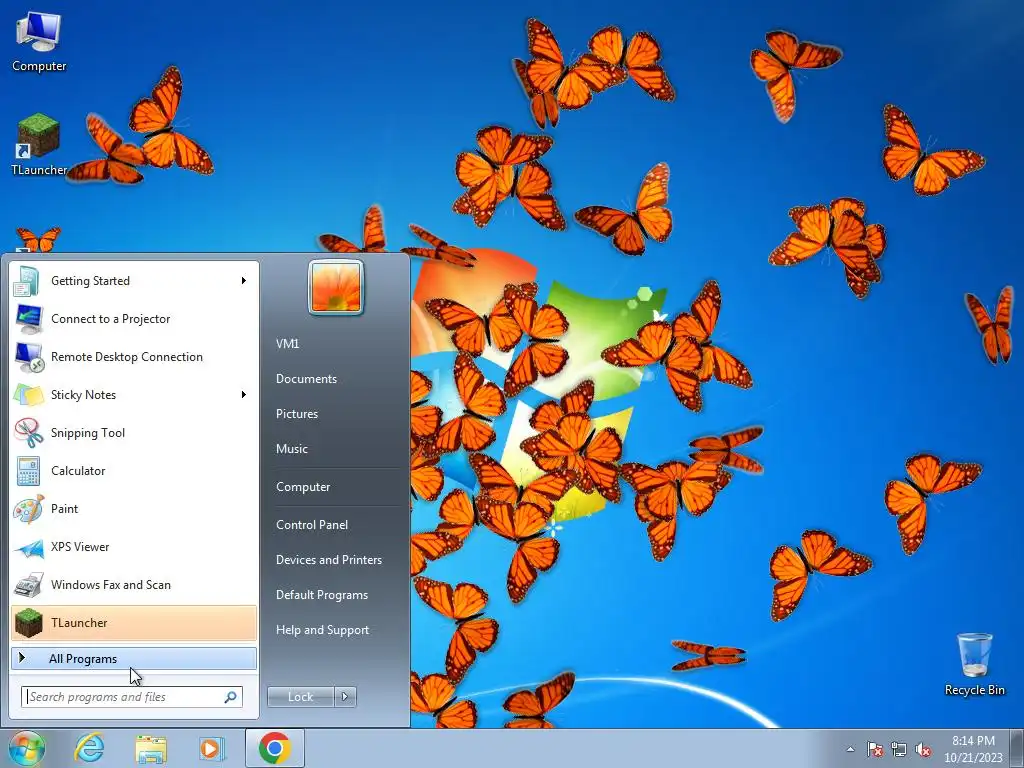Select the Computer desktop icon
This screenshot has height=768, width=1024.
click(39, 42)
